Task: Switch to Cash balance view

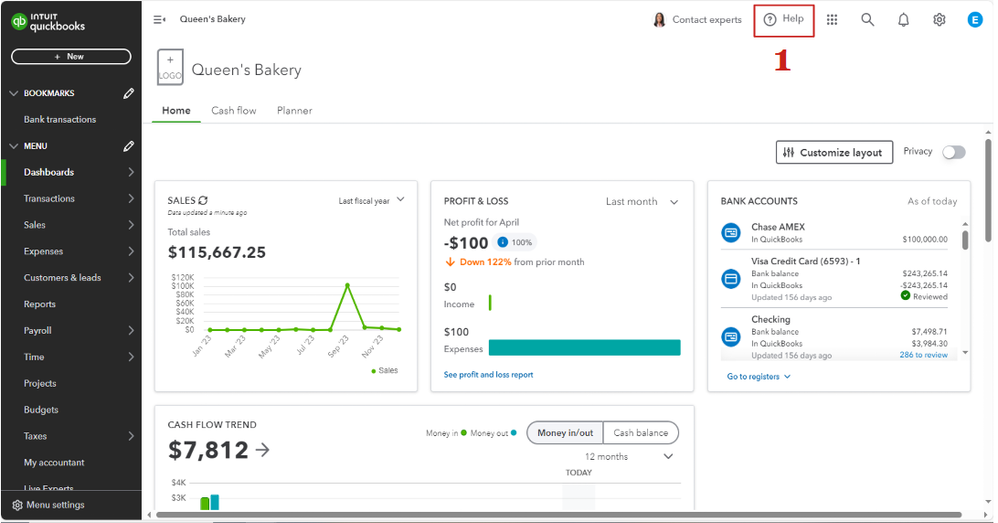Action: click(x=640, y=433)
